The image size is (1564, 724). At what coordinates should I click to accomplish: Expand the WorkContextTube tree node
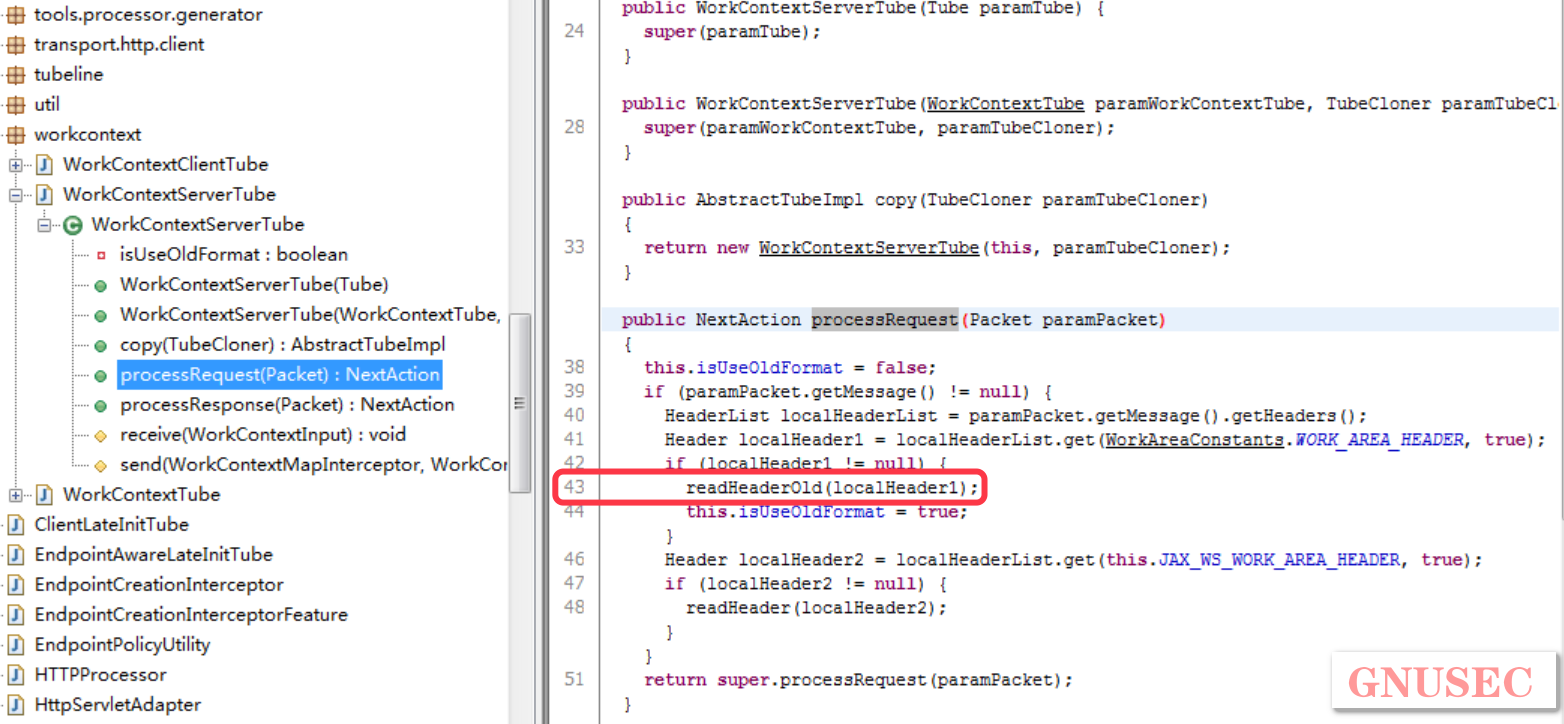coord(15,495)
